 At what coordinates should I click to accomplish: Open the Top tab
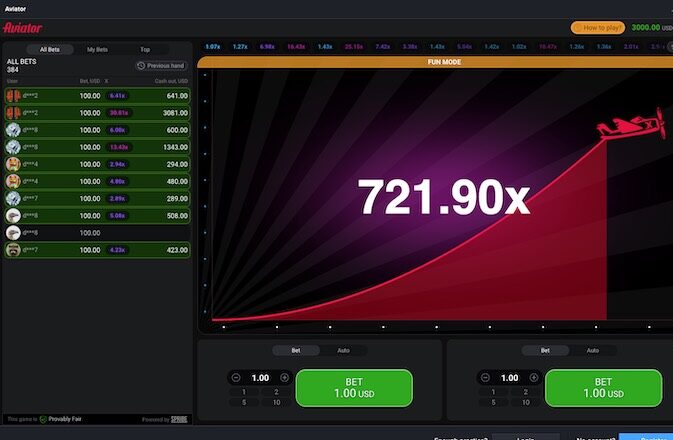coord(145,49)
